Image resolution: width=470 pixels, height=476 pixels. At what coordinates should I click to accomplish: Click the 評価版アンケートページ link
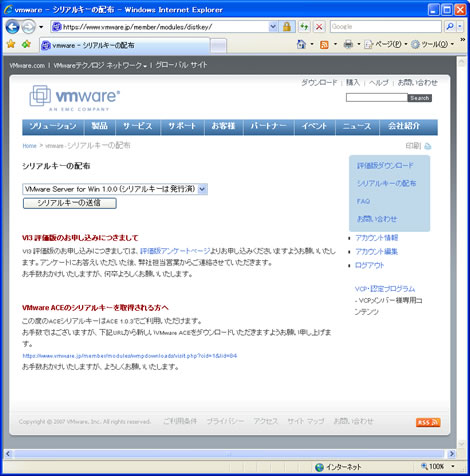click(x=175, y=251)
